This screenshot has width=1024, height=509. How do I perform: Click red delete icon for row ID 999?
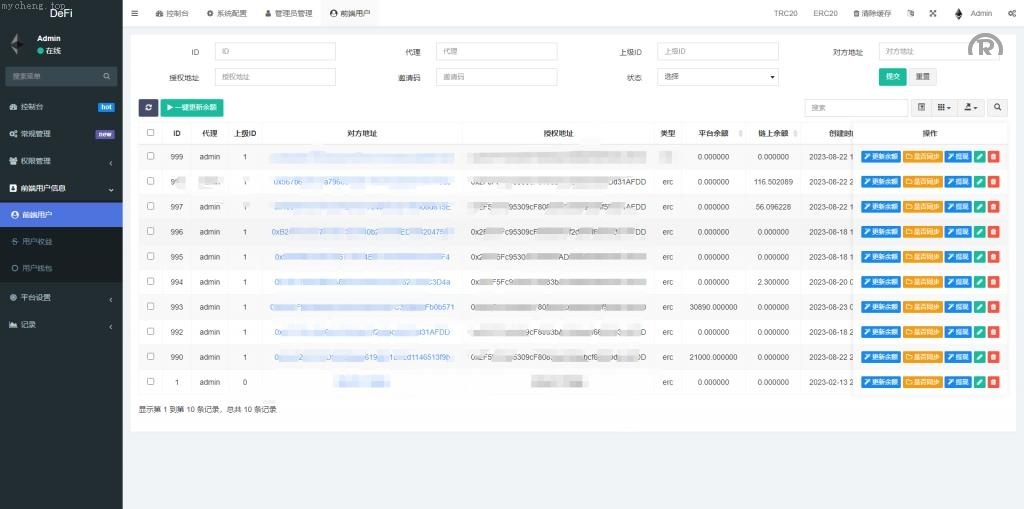tap(993, 157)
